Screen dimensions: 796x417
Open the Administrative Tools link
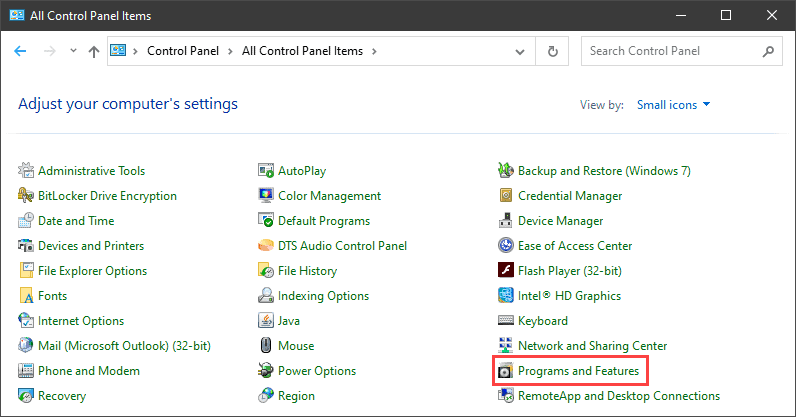(x=91, y=171)
